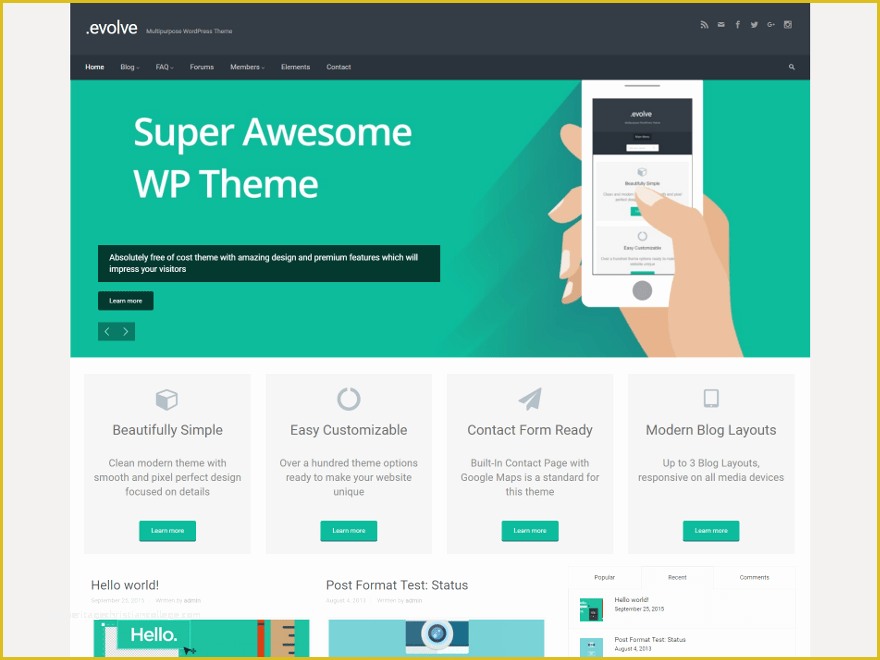Open the Contact menu item
The width and height of the screenshot is (880, 660).
(338, 67)
